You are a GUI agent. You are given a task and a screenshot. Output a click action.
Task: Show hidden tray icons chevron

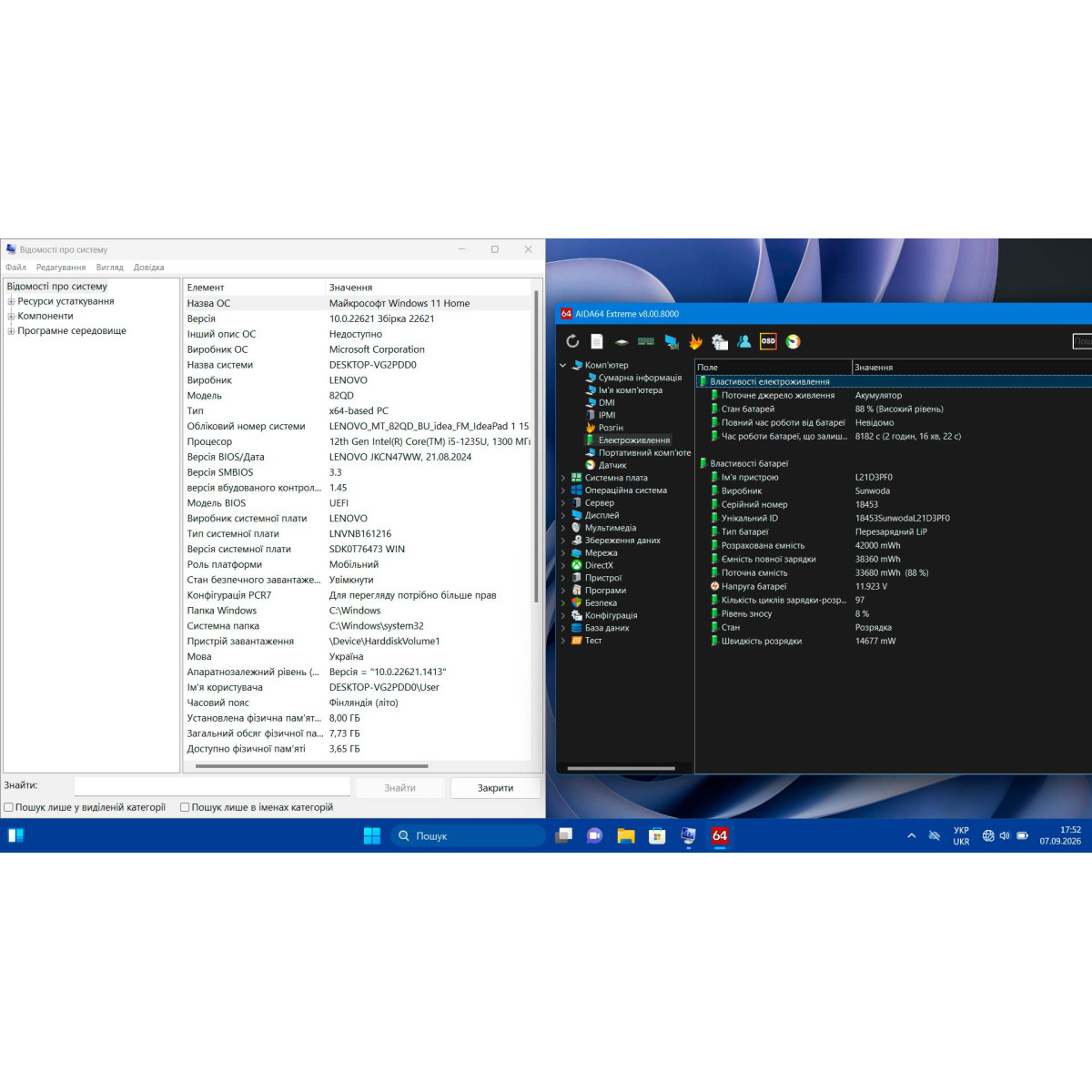pyautogui.click(x=911, y=835)
